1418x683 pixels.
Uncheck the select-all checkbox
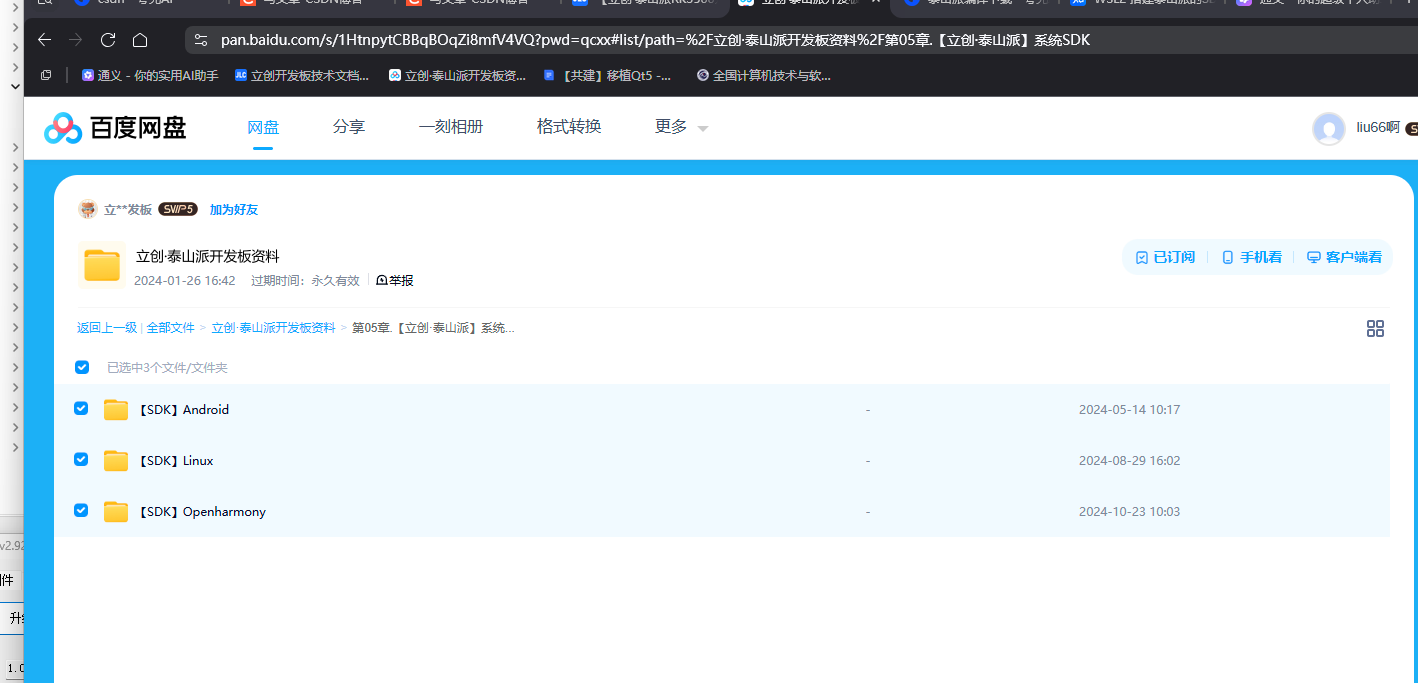click(x=82, y=367)
